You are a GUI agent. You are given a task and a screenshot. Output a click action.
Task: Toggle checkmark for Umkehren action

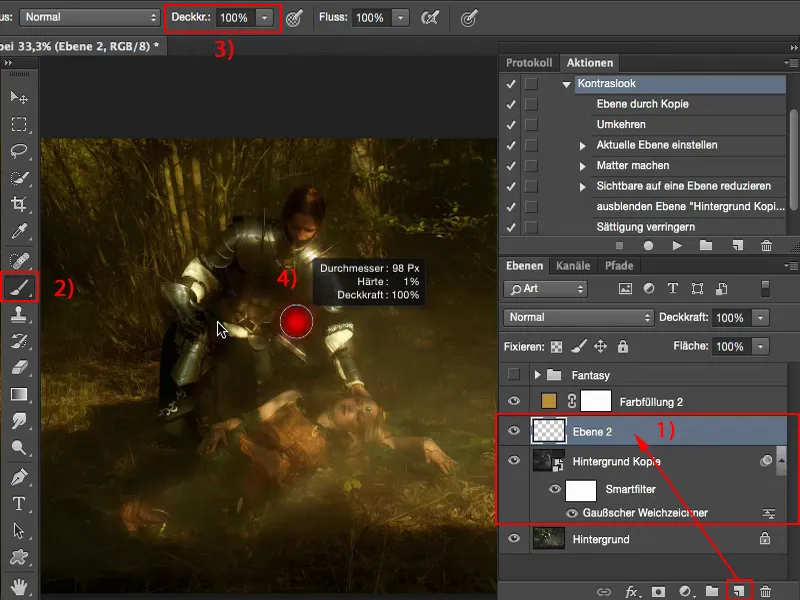(511, 124)
